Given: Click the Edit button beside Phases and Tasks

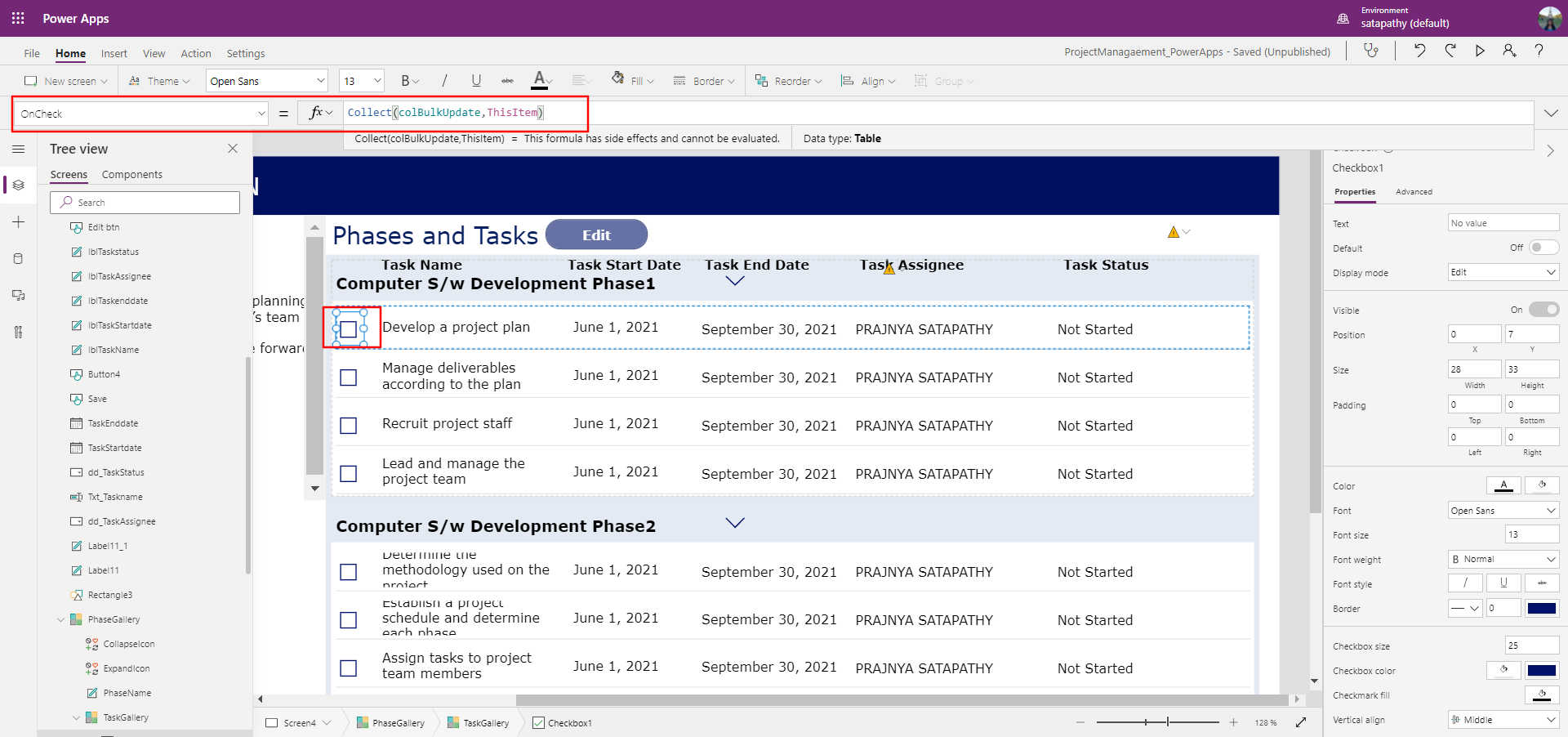Looking at the screenshot, I should click(596, 235).
